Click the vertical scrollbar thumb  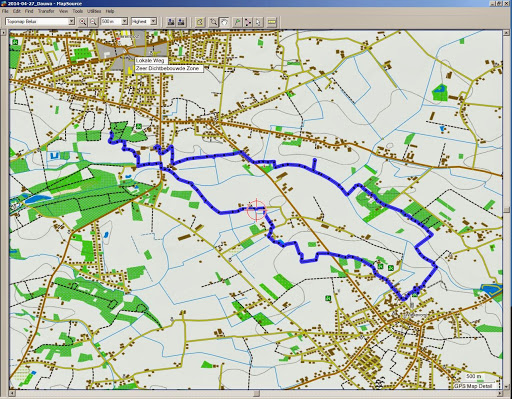click(507, 210)
